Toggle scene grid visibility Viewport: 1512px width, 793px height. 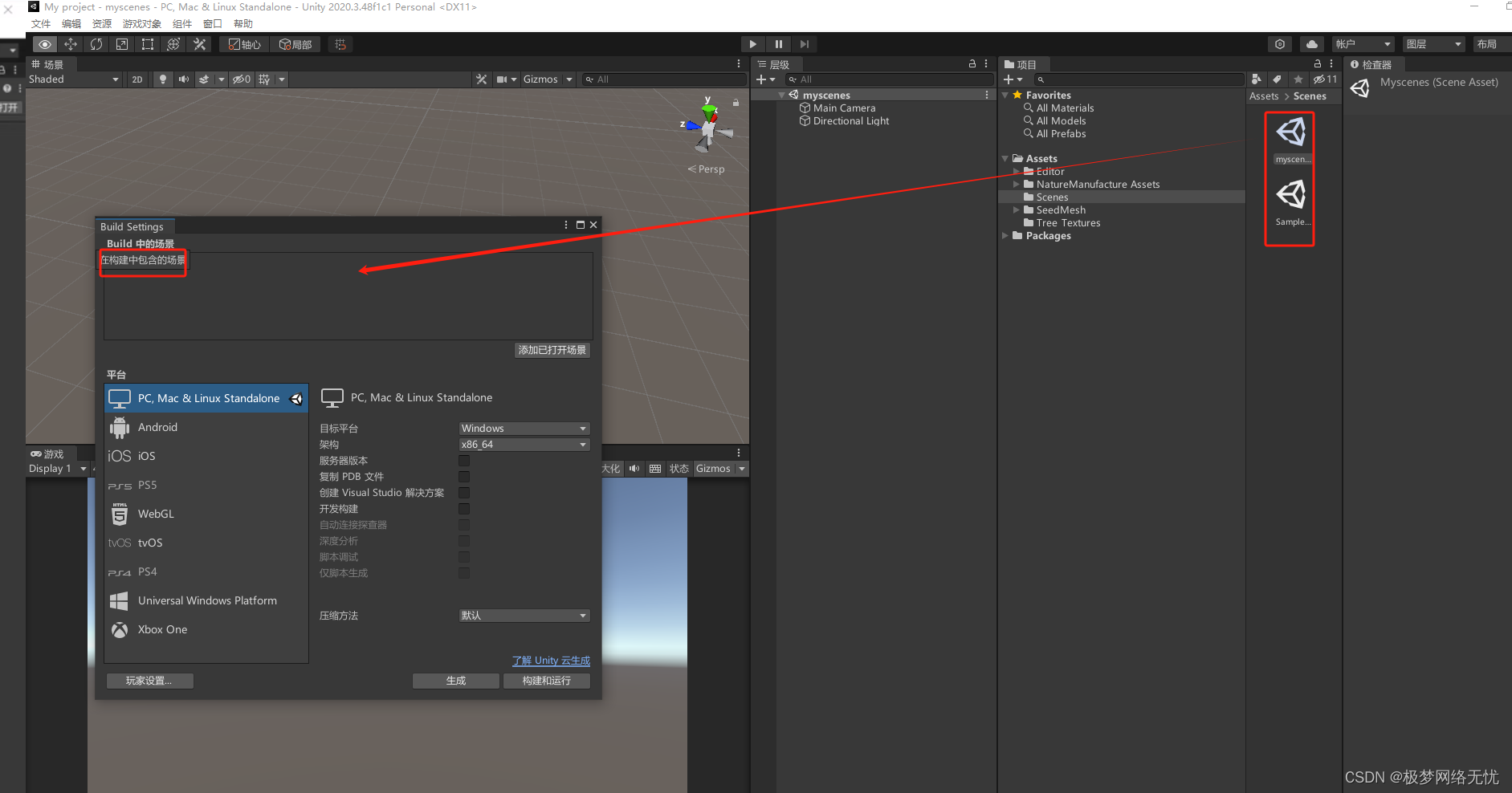point(264,79)
